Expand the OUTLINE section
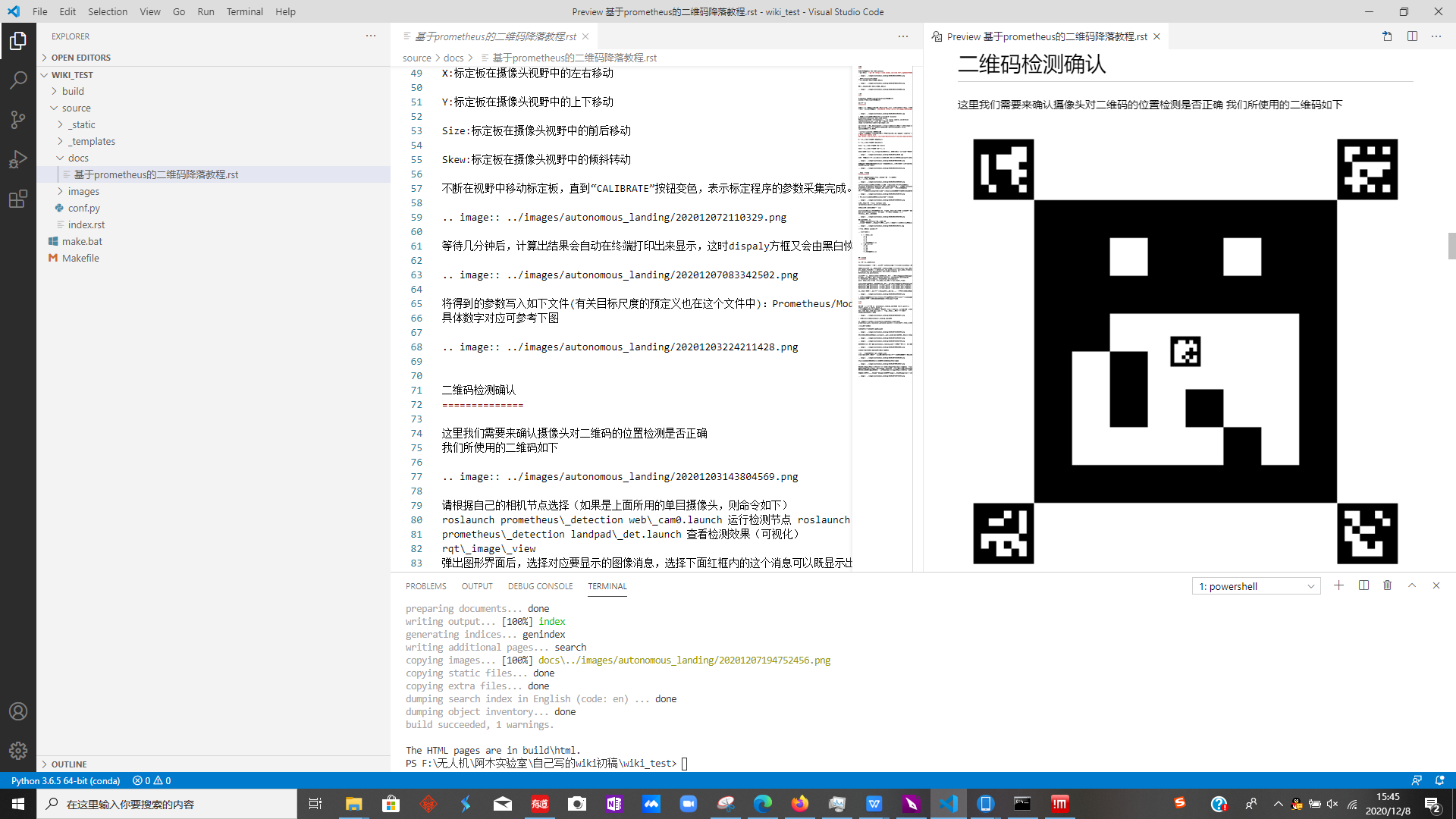The height and width of the screenshot is (819, 1456). (x=69, y=764)
